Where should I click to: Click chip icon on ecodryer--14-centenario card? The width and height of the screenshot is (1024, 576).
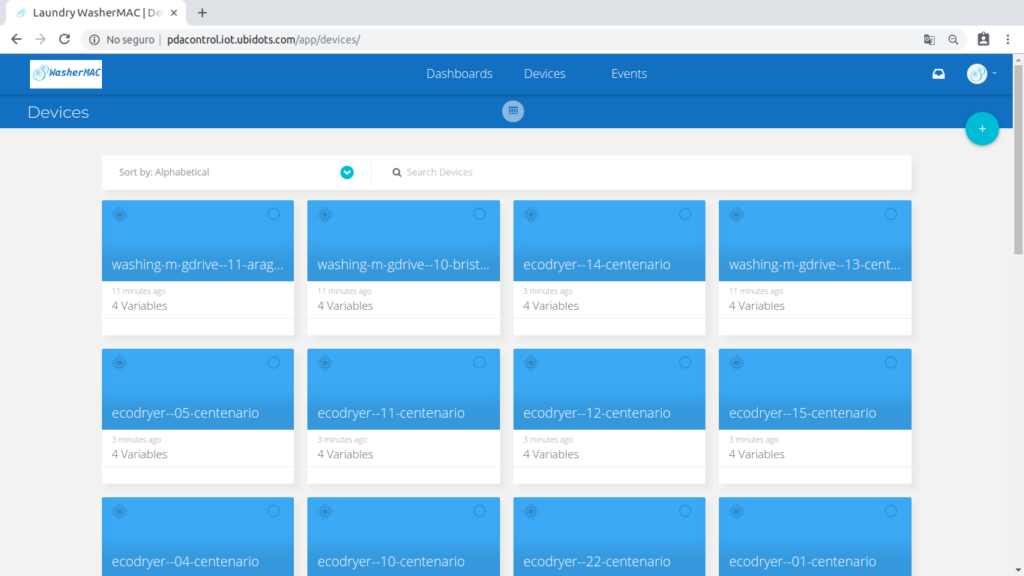click(x=531, y=214)
